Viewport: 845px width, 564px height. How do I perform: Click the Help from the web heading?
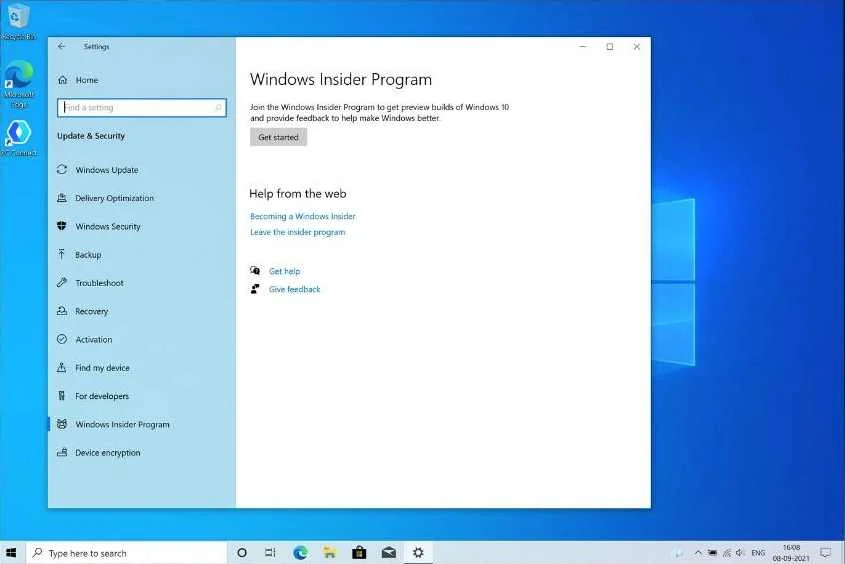[x=297, y=193]
